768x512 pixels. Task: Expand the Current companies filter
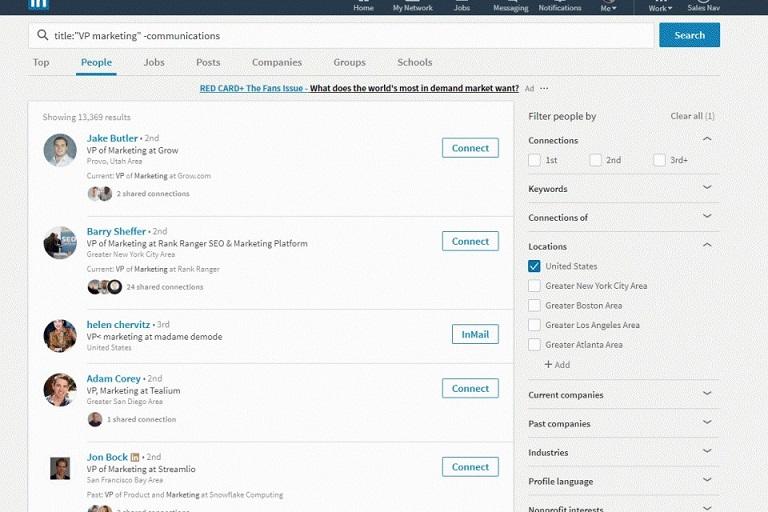click(707, 393)
